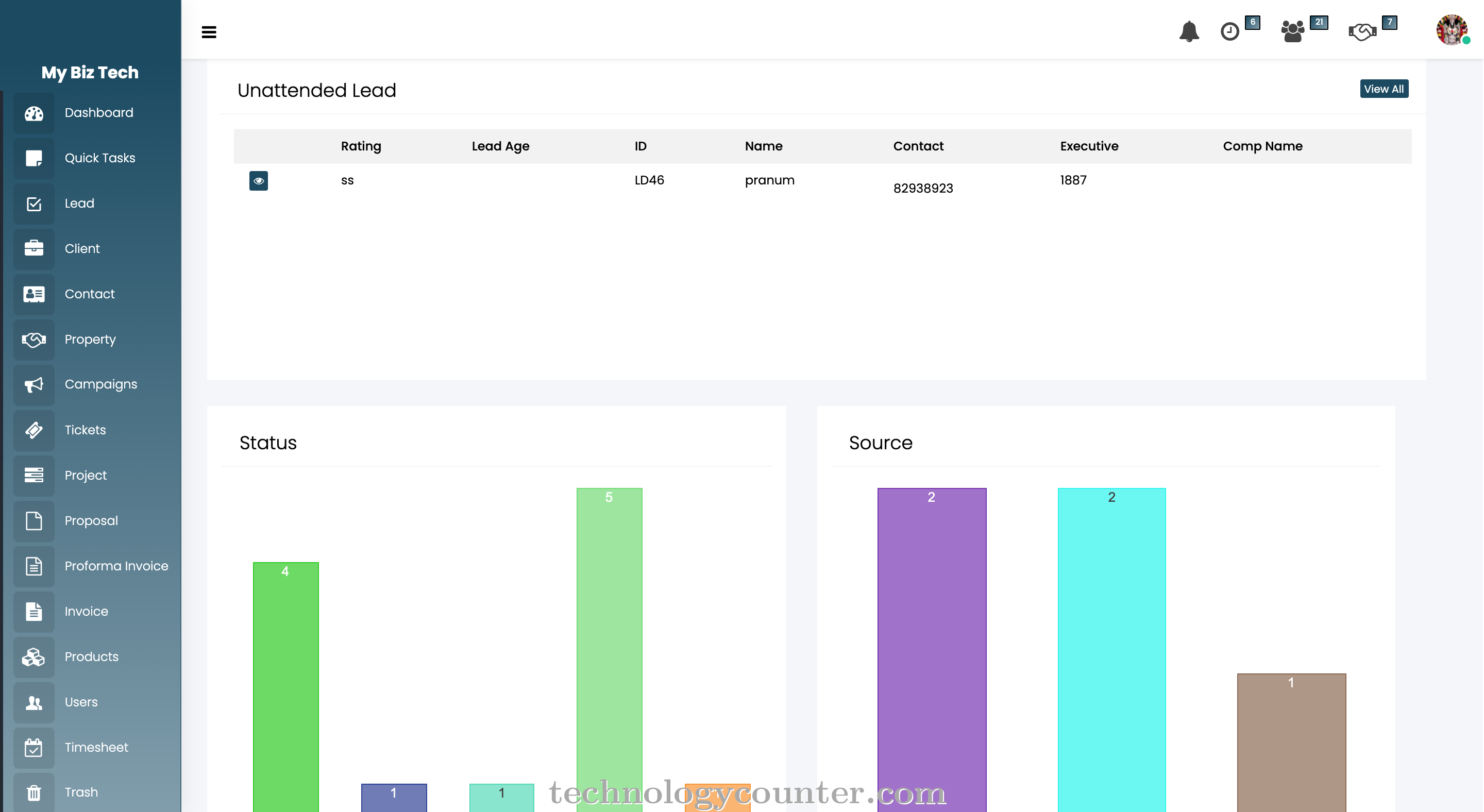Click the purple Source bar labeled 2
Viewport: 1484px width, 812px height.
coord(932,650)
